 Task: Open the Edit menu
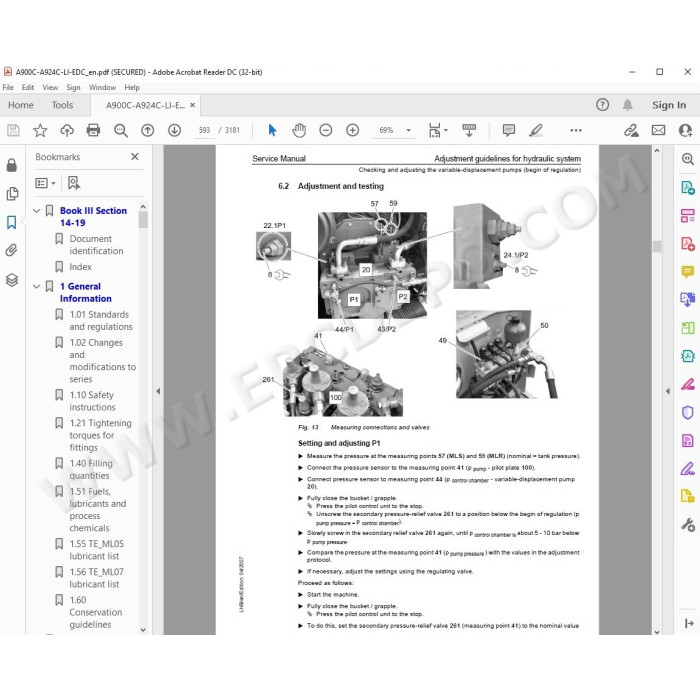(28, 88)
